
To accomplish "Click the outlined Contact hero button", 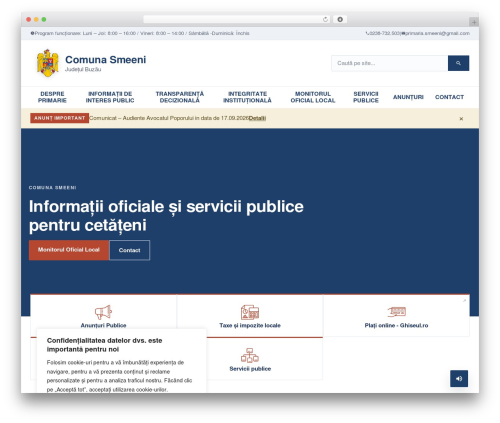I will coord(129,250).
